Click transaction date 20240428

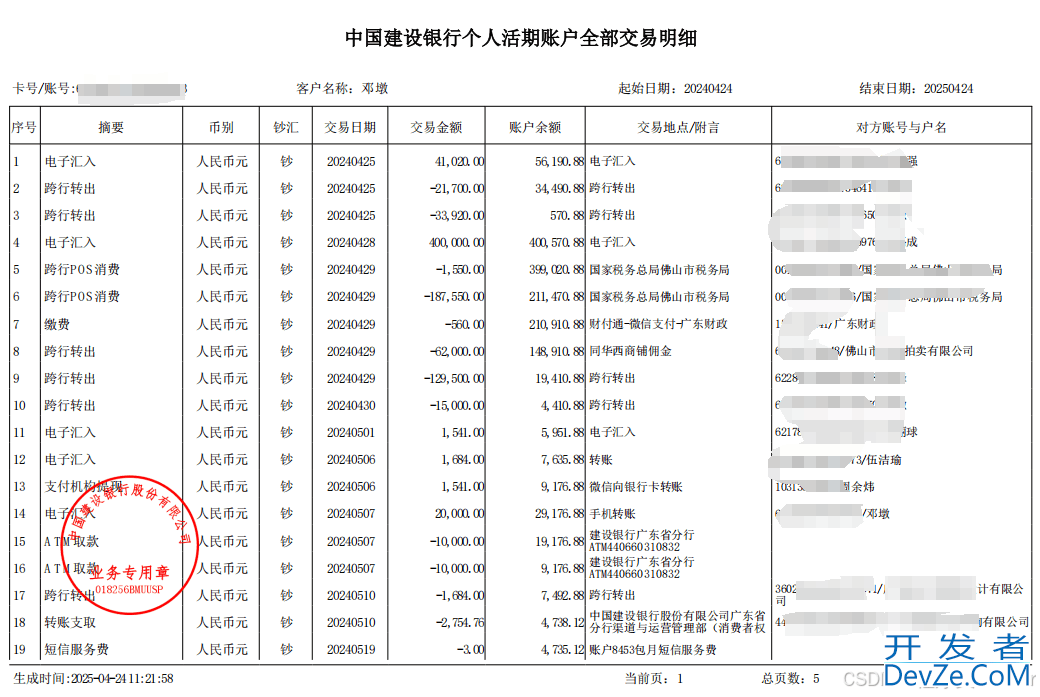351,243
